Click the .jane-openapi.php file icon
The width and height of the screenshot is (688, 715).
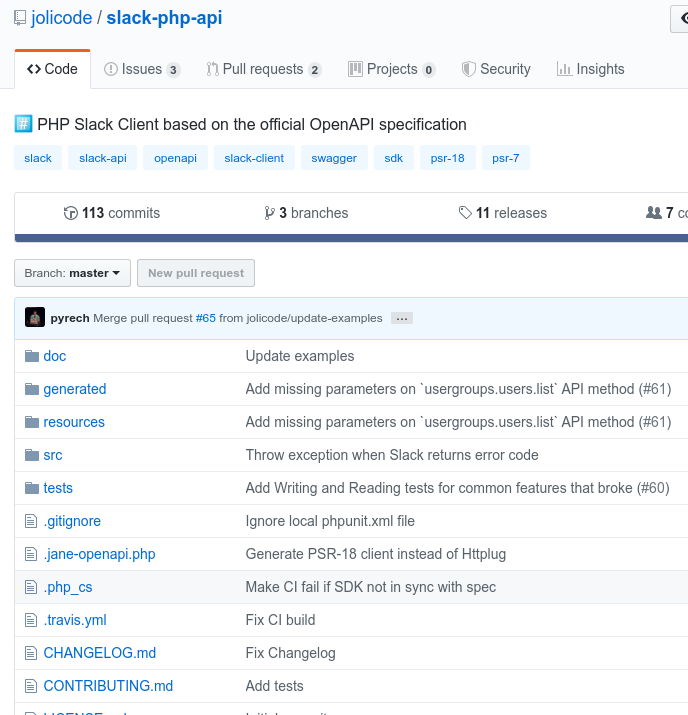click(x=31, y=554)
